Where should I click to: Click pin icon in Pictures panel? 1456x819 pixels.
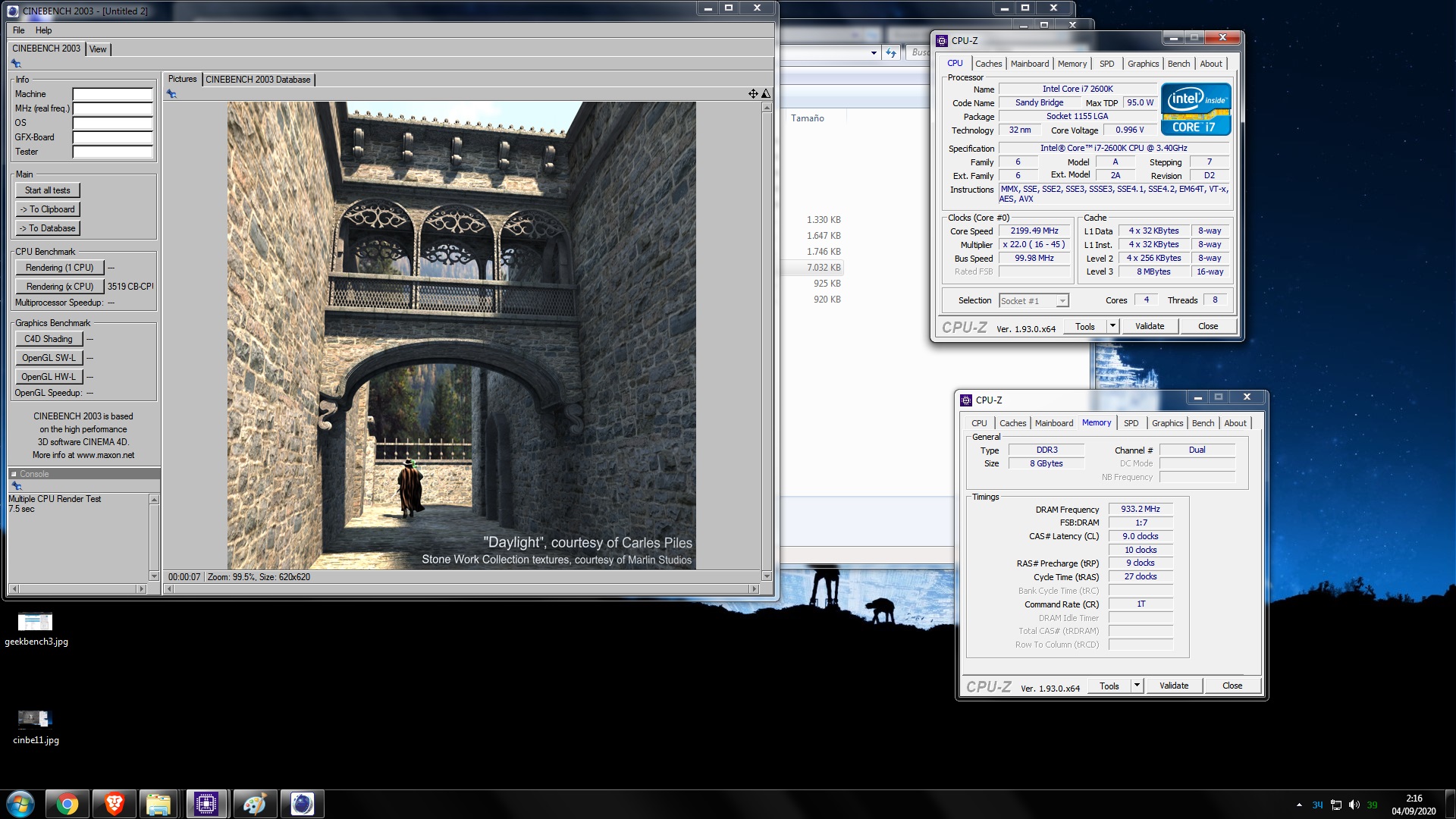coord(171,94)
